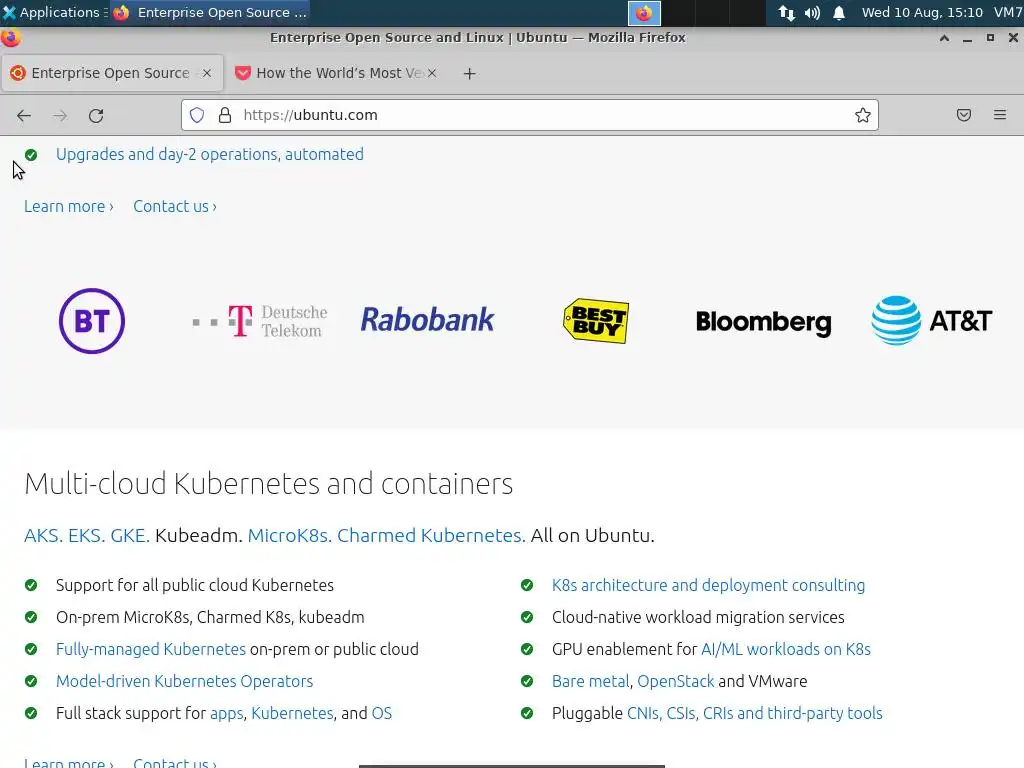The width and height of the screenshot is (1024, 768).
Task: Switch to How the World's Most tab
Action: [335, 73]
